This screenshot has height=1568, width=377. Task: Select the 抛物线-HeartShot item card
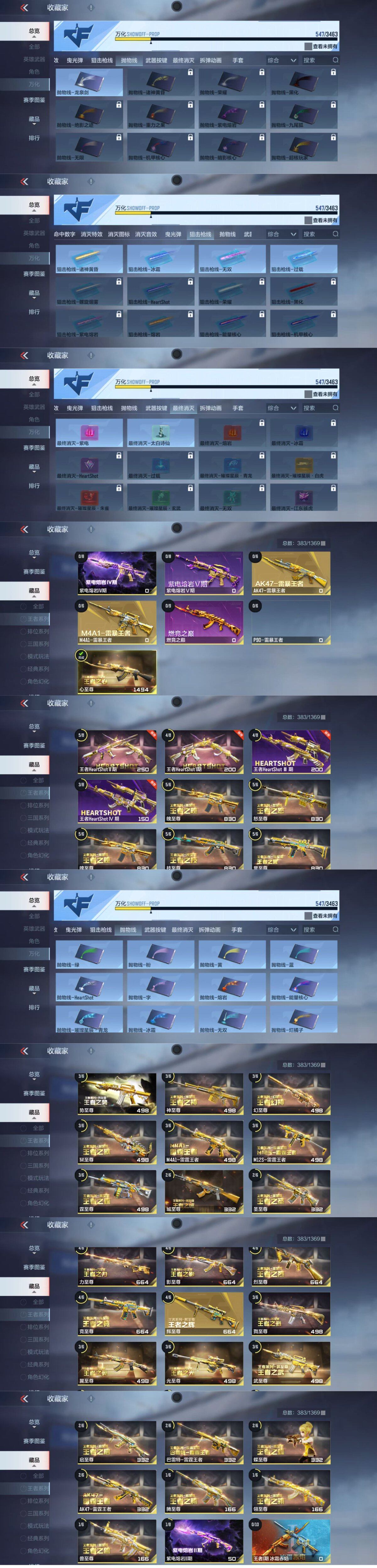89,987
